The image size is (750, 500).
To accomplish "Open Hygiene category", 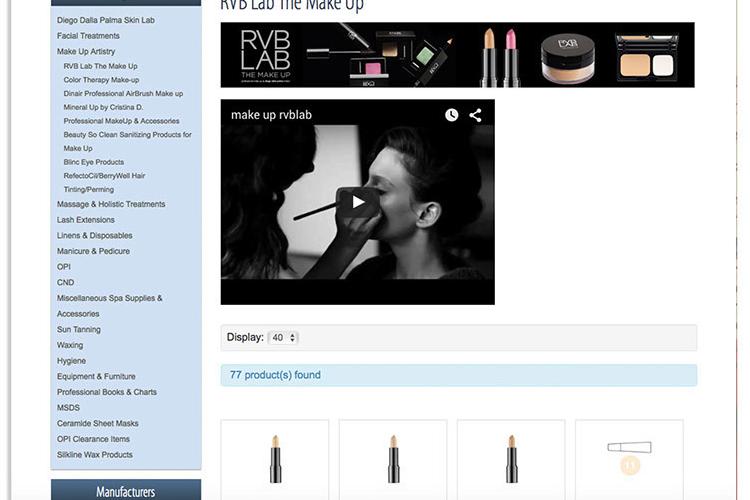I will pyautogui.click(x=71, y=361).
